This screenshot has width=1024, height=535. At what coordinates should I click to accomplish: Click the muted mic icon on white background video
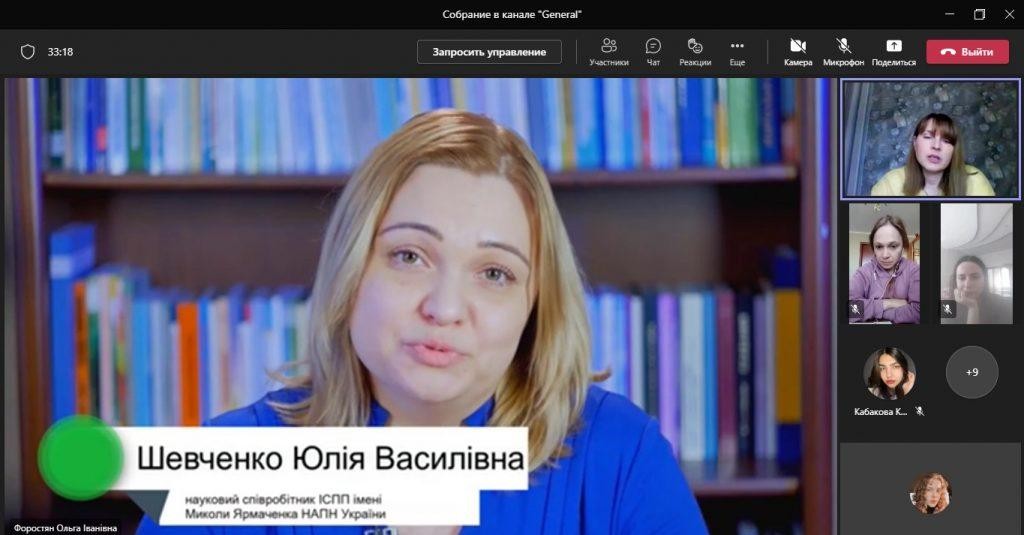pos(948,308)
